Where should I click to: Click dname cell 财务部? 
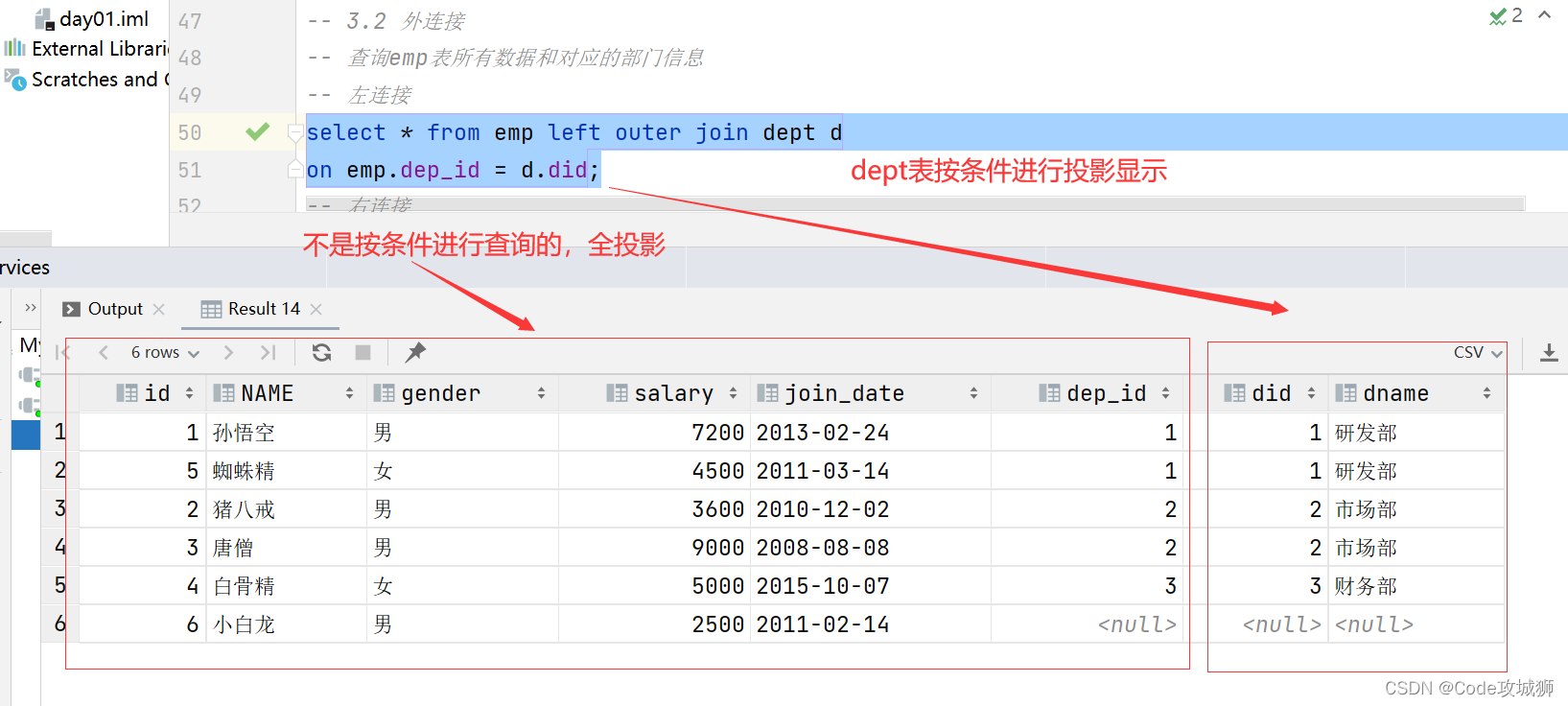click(x=1416, y=586)
